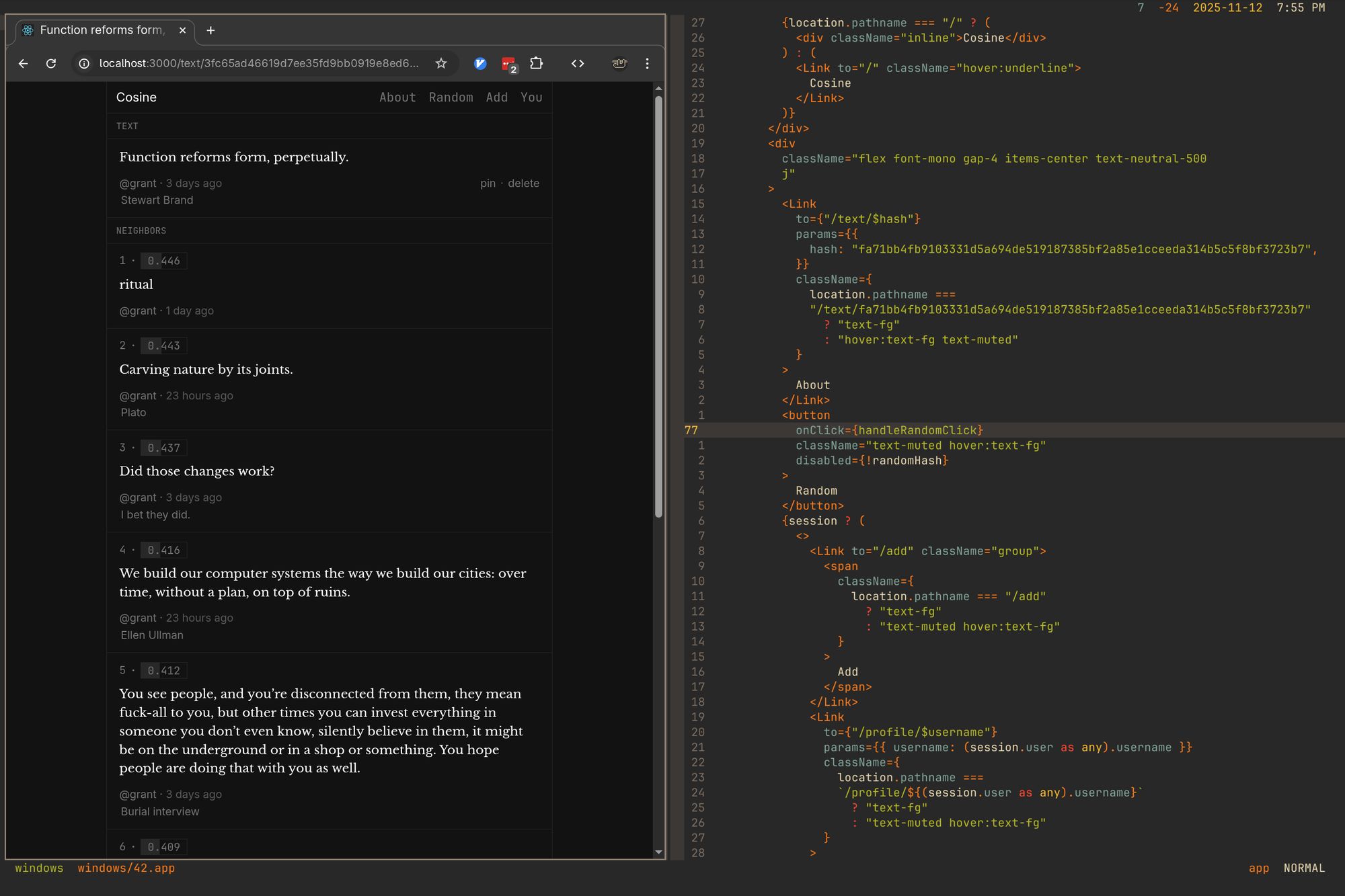Open the red extension with badge 2
The height and width of the screenshot is (896, 1345).
(x=508, y=64)
